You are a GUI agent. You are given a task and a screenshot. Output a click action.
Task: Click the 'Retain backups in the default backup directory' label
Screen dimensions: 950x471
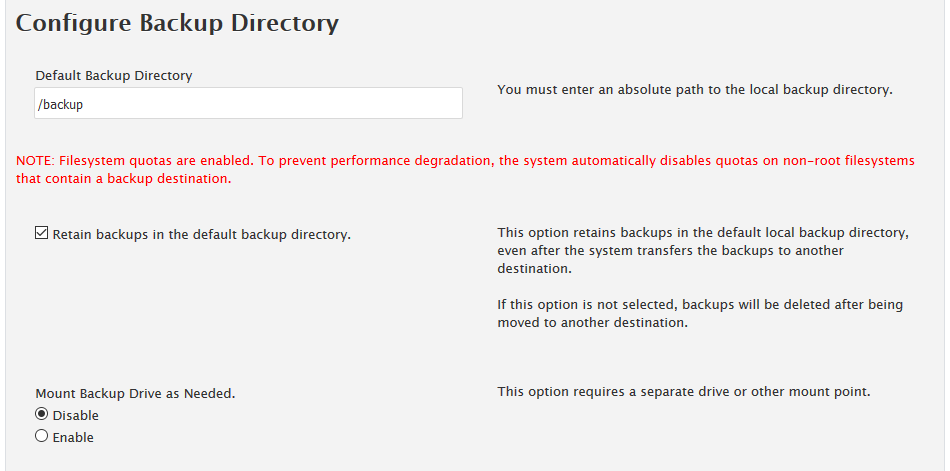[201, 235]
